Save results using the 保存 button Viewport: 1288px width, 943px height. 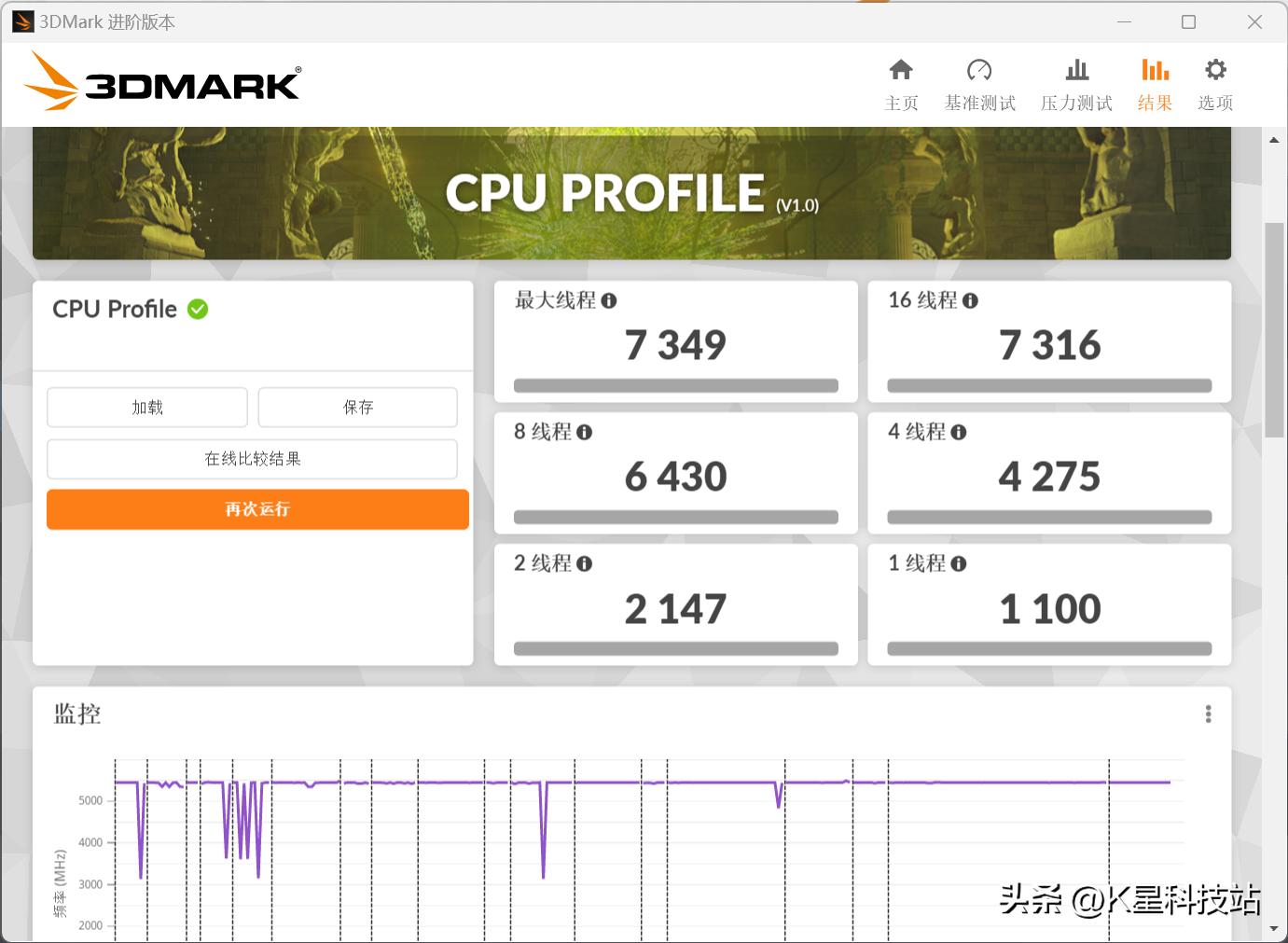(x=357, y=407)
